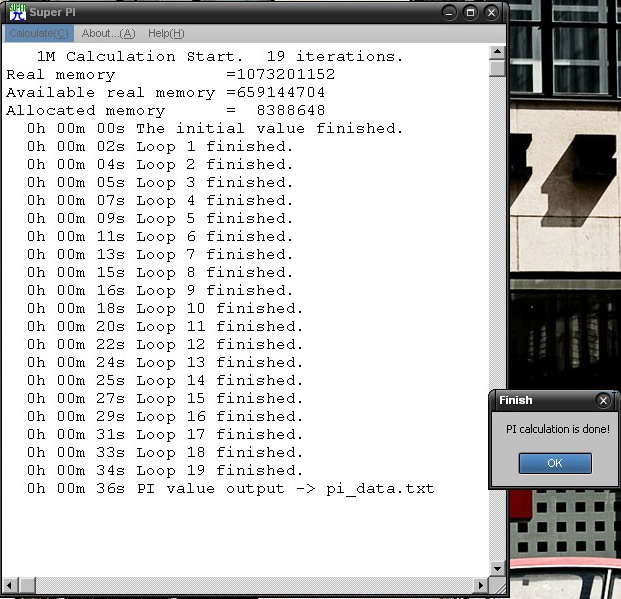
Task: Click the 'Loop 10 finished.' line
Action: click(x=165, y=309)
